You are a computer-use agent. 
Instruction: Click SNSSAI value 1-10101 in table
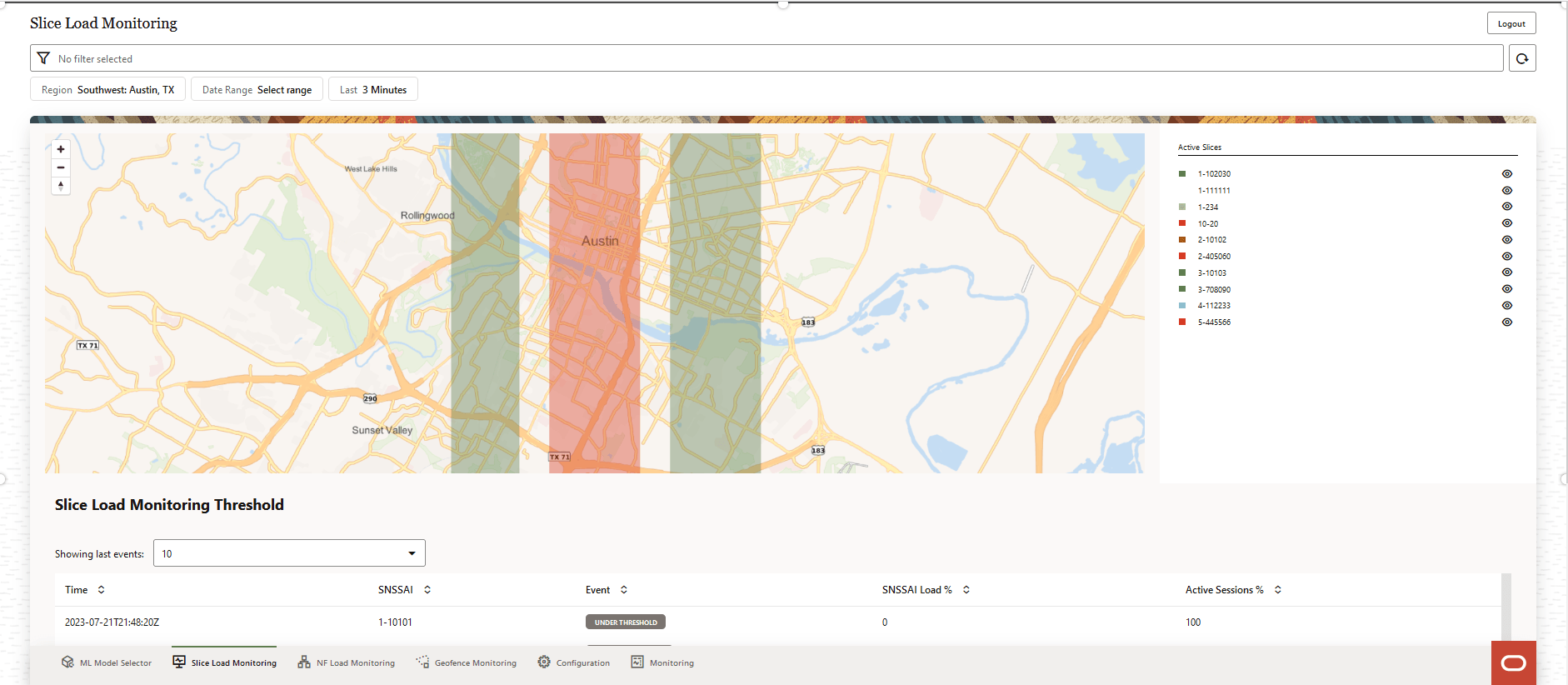click(395, 622)
